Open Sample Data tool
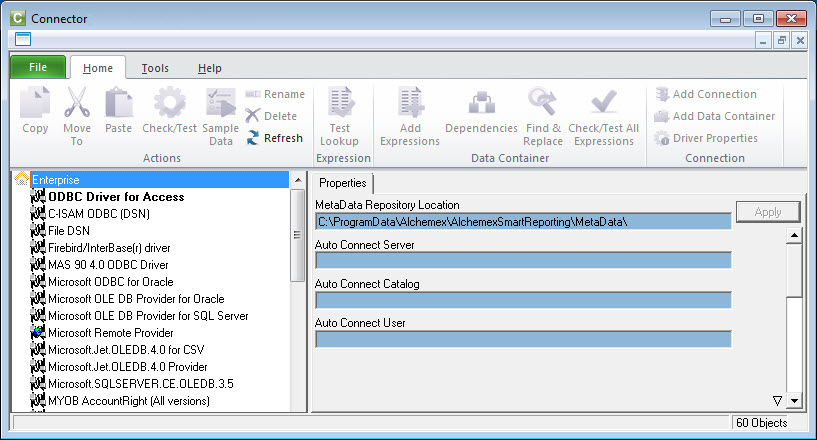Image resolution: width=817 pixels, height=440 pixels. point(220,117)
